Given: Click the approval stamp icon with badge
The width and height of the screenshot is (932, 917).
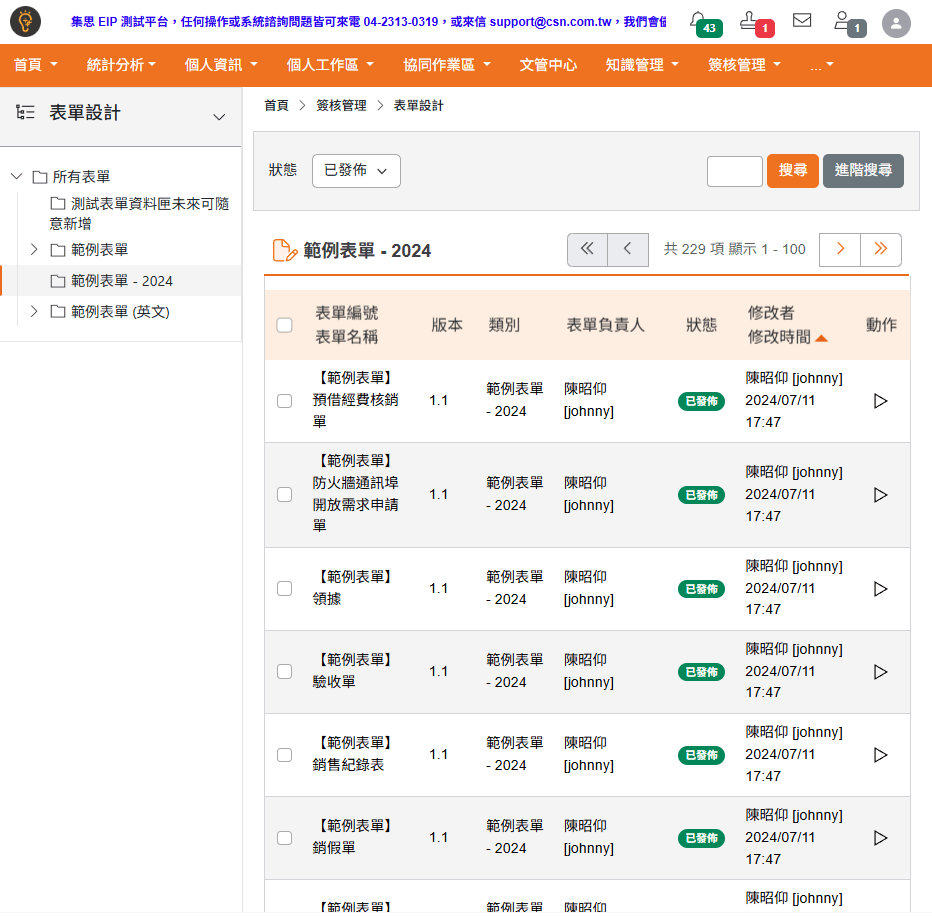Looking at the screenshot, I should pos(750,20).
